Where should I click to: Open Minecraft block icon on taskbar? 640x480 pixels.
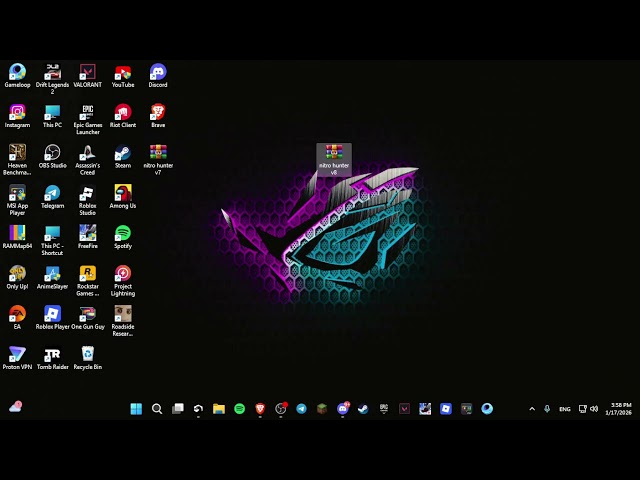(322, 409)
